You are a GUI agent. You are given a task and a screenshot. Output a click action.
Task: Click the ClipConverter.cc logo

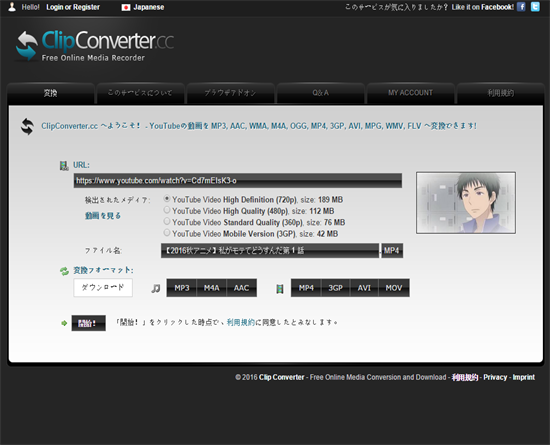click(x=95, y=46)
